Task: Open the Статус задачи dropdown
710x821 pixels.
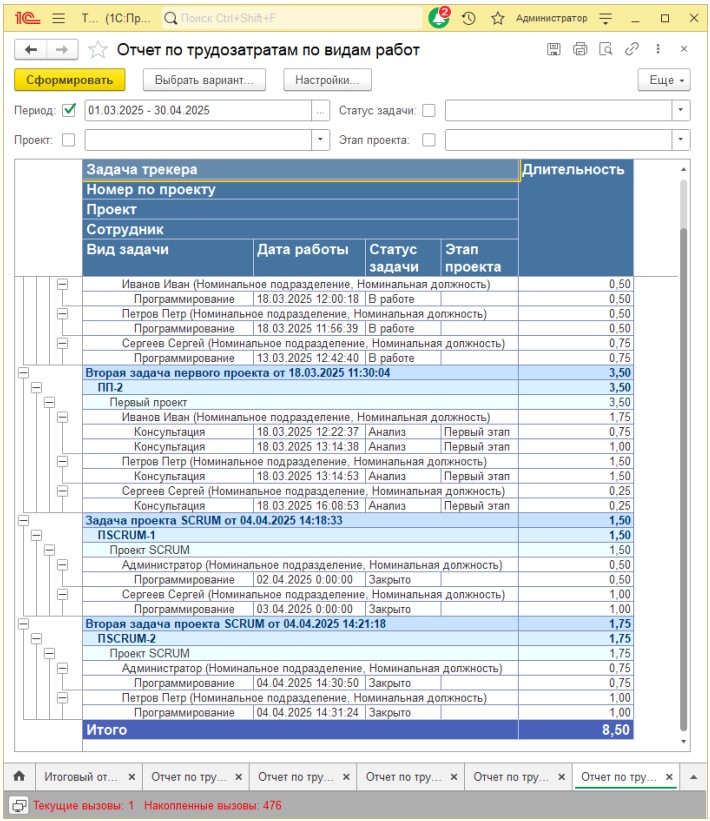Action: point(681,110)
